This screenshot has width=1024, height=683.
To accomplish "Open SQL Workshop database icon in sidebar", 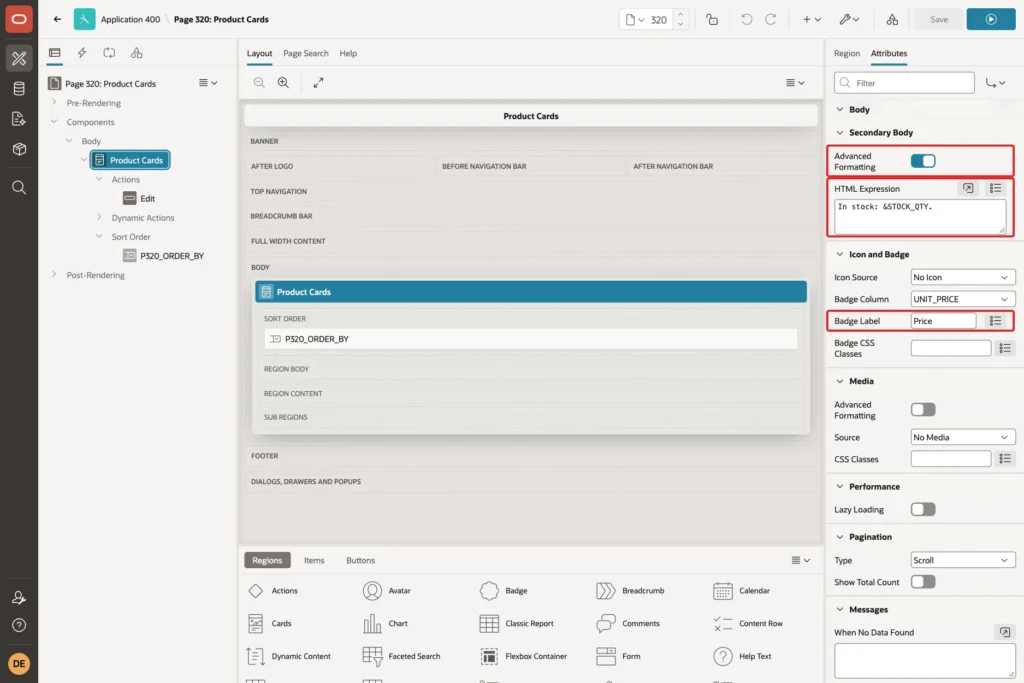I will pos(19,88).
